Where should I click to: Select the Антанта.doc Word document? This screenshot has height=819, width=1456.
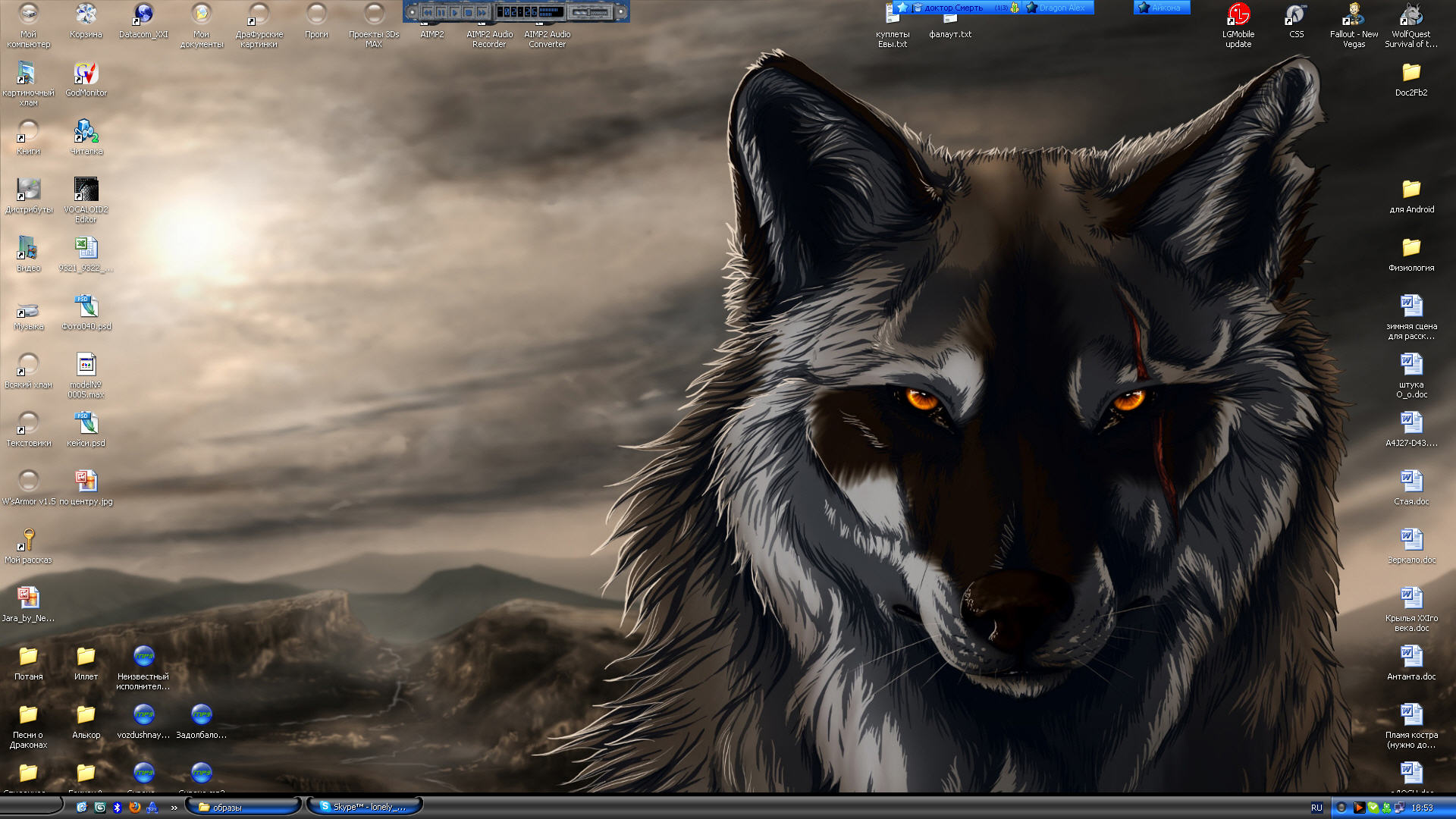(x=1411, y=663)
